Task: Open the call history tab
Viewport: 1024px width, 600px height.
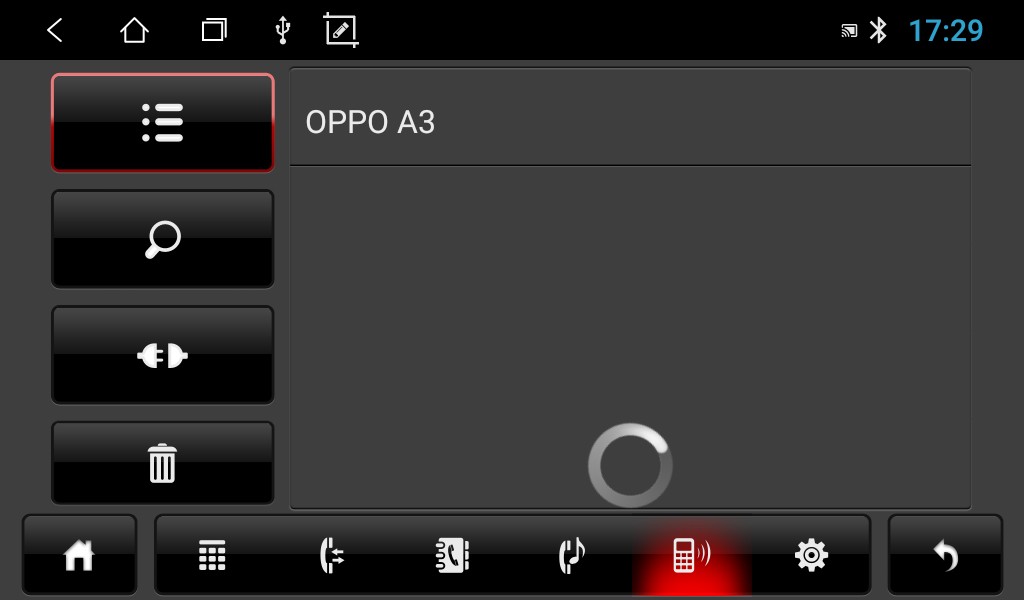Action: tap(332, 556)
